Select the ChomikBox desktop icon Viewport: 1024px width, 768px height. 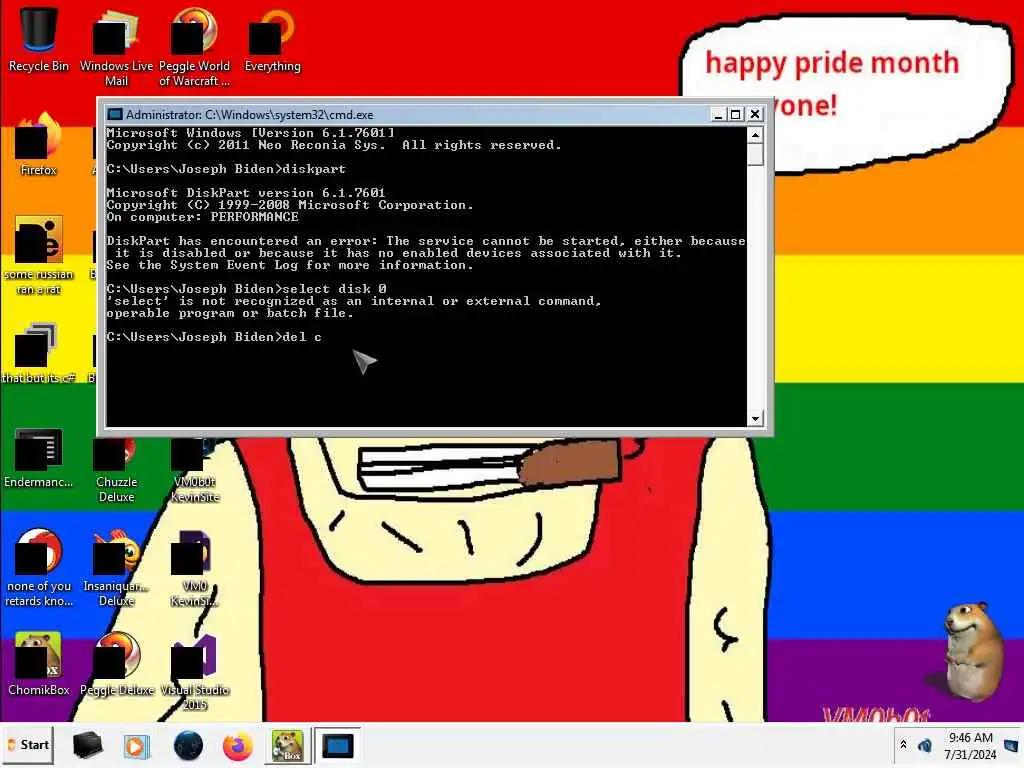(38, 664)
